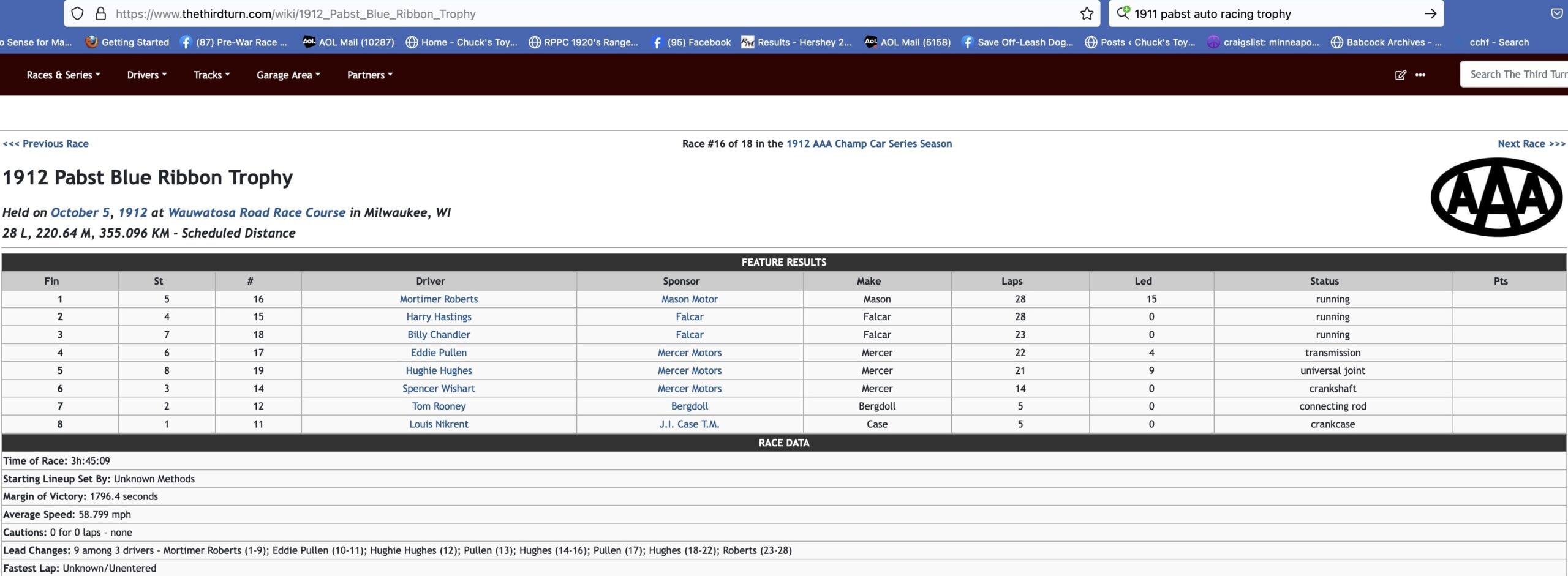Open driver Tom Rooney page
This screenshot has height=576, width=1568.
(x=439, y=406)
